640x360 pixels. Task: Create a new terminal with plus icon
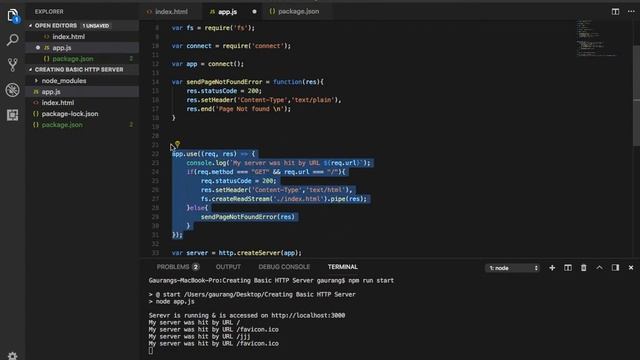[552, 268]
